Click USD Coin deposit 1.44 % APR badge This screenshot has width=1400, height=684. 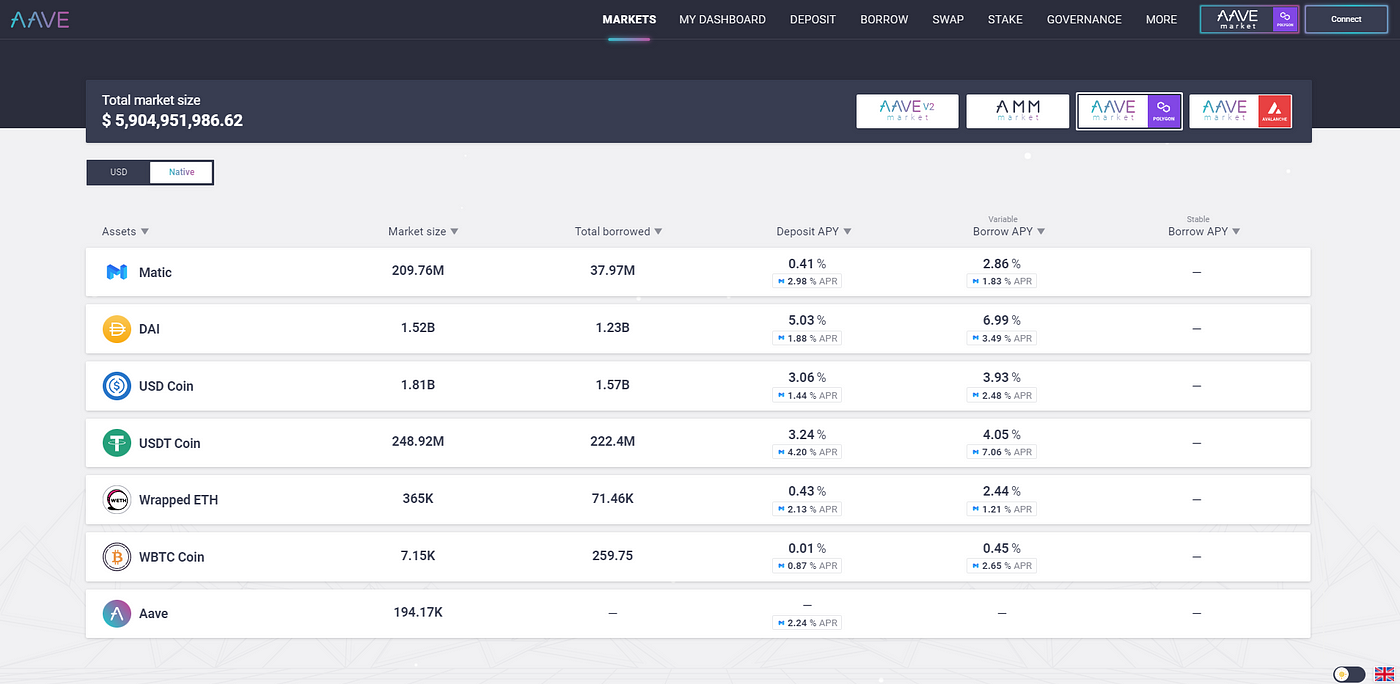(x=807, y=396)
